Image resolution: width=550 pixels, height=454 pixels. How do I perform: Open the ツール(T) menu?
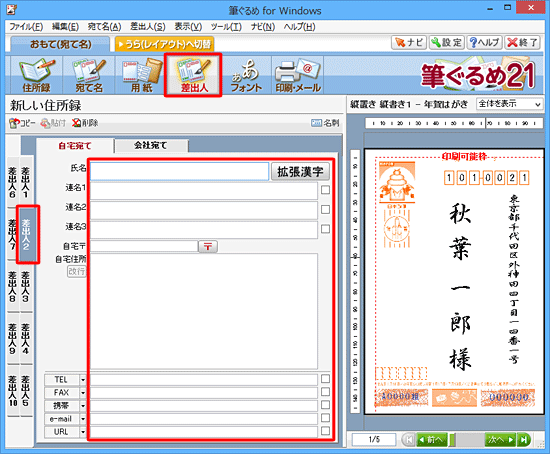[226, 27]
